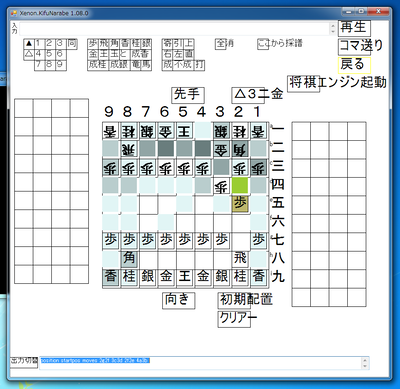Viewport: 400px width, 389px height.
Task: Select the white rook on square 8二
Action: click(x=129, y=149)
